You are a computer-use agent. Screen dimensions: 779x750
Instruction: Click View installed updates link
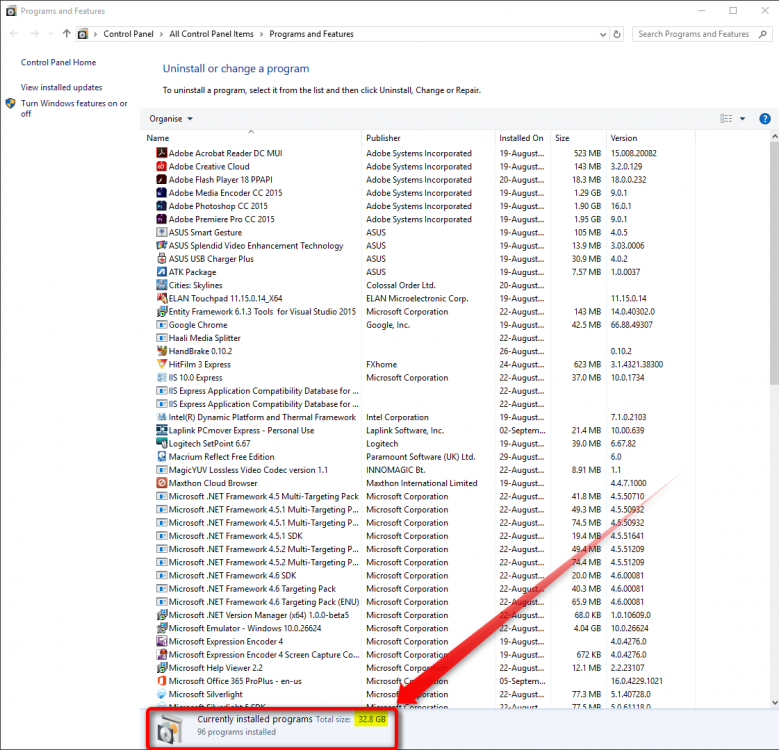[61, 88]
